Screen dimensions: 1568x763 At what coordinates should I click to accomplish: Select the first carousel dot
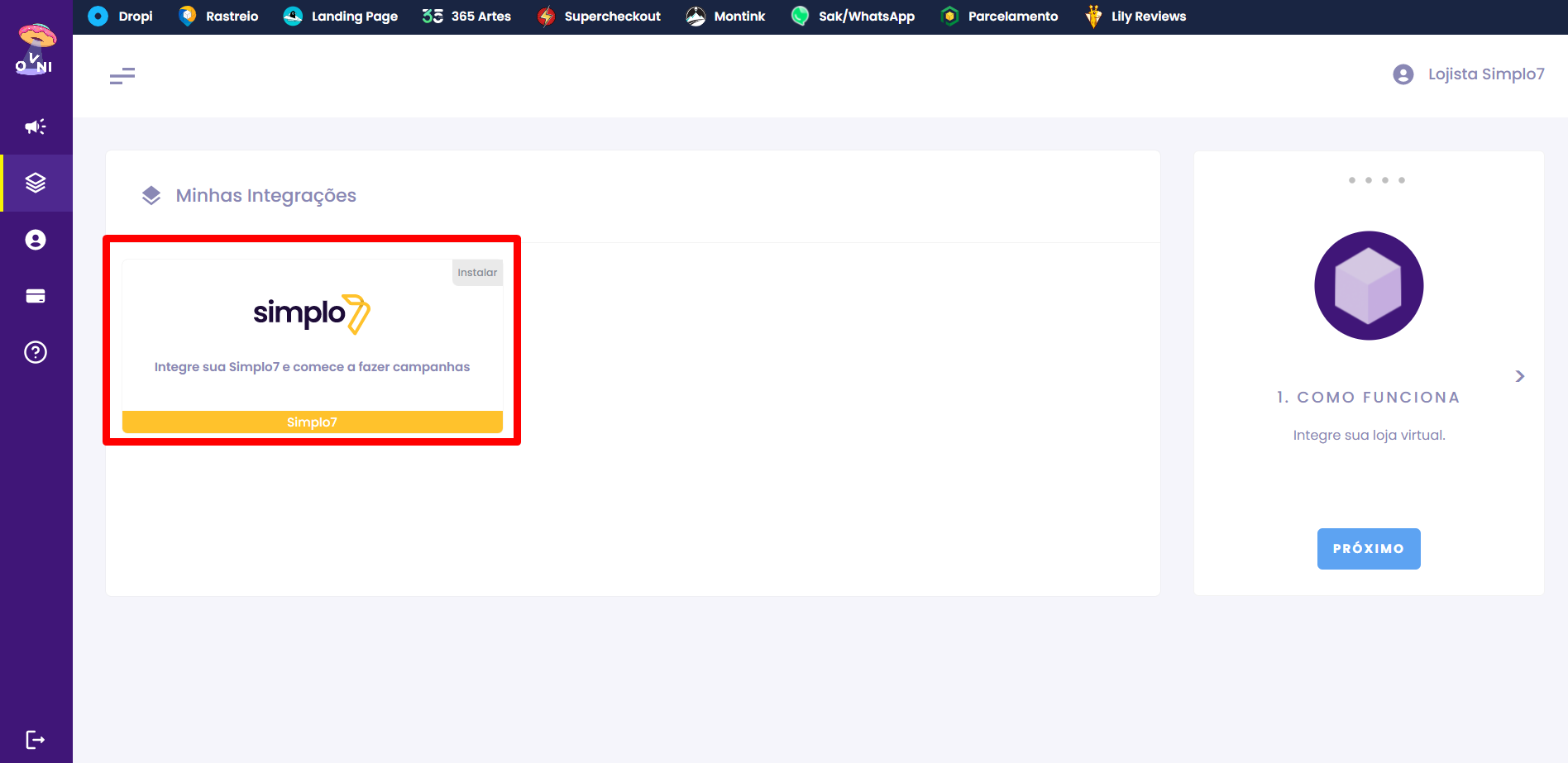point(1352,180)
